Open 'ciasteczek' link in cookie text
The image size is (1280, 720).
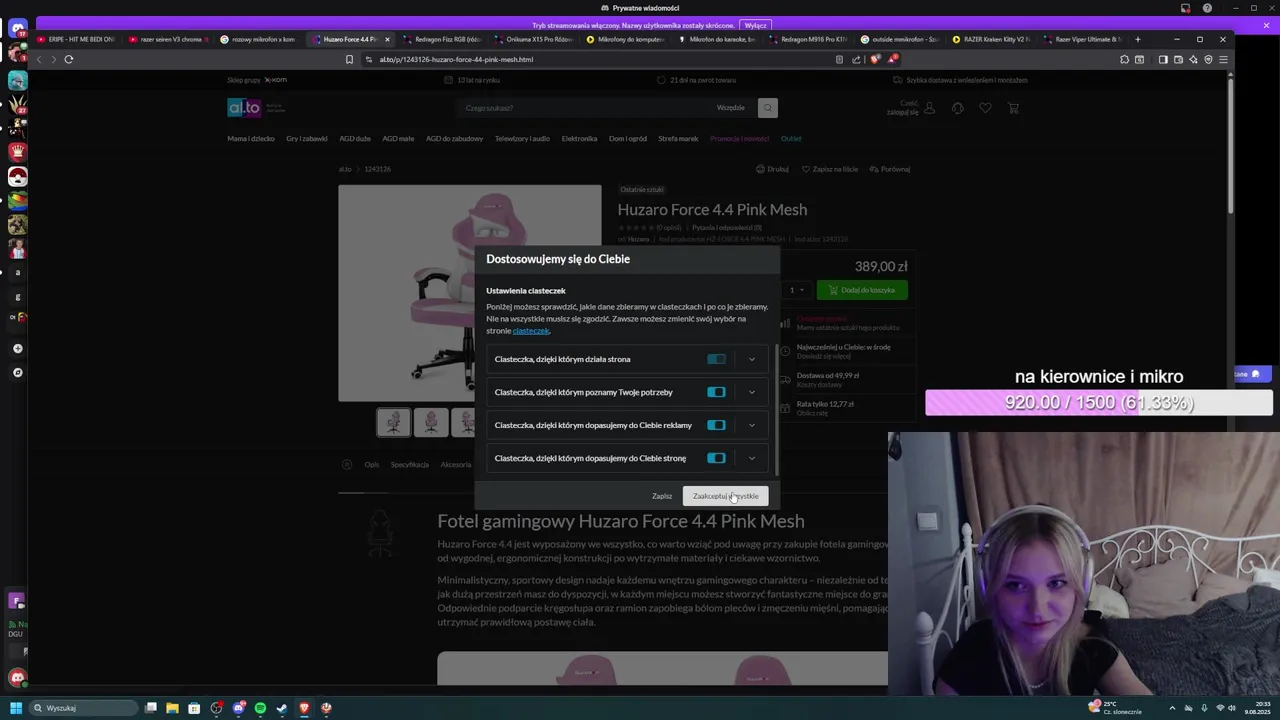pyautogui.click(x=531, y=331)
